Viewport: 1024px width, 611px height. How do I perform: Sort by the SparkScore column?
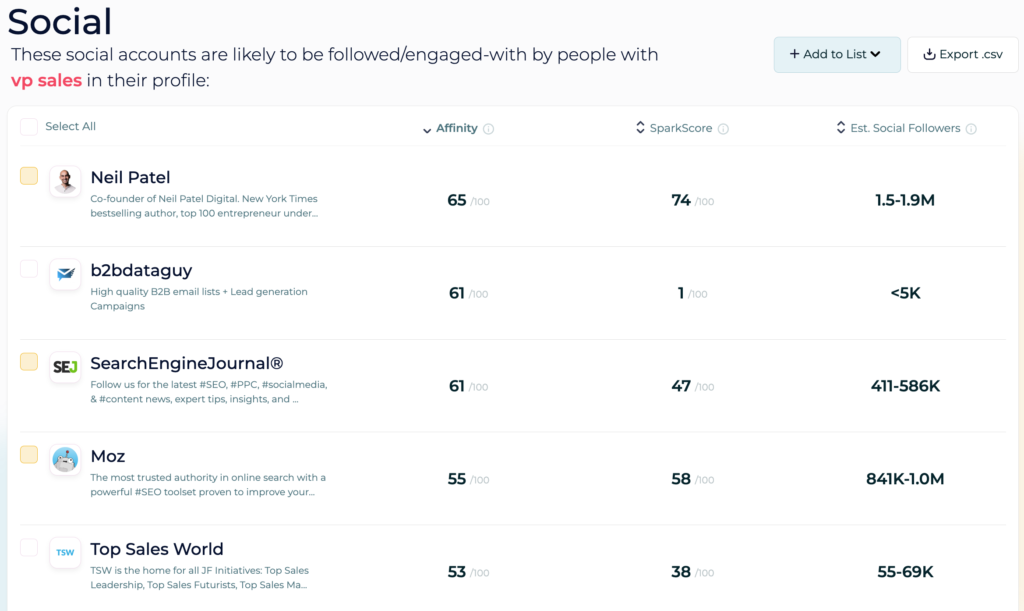click(674, 128)
